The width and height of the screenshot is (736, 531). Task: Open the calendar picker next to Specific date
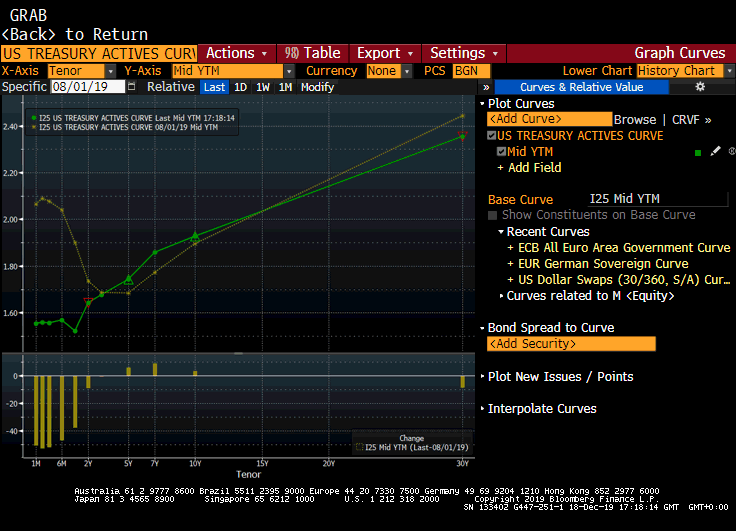coord(131,87)
